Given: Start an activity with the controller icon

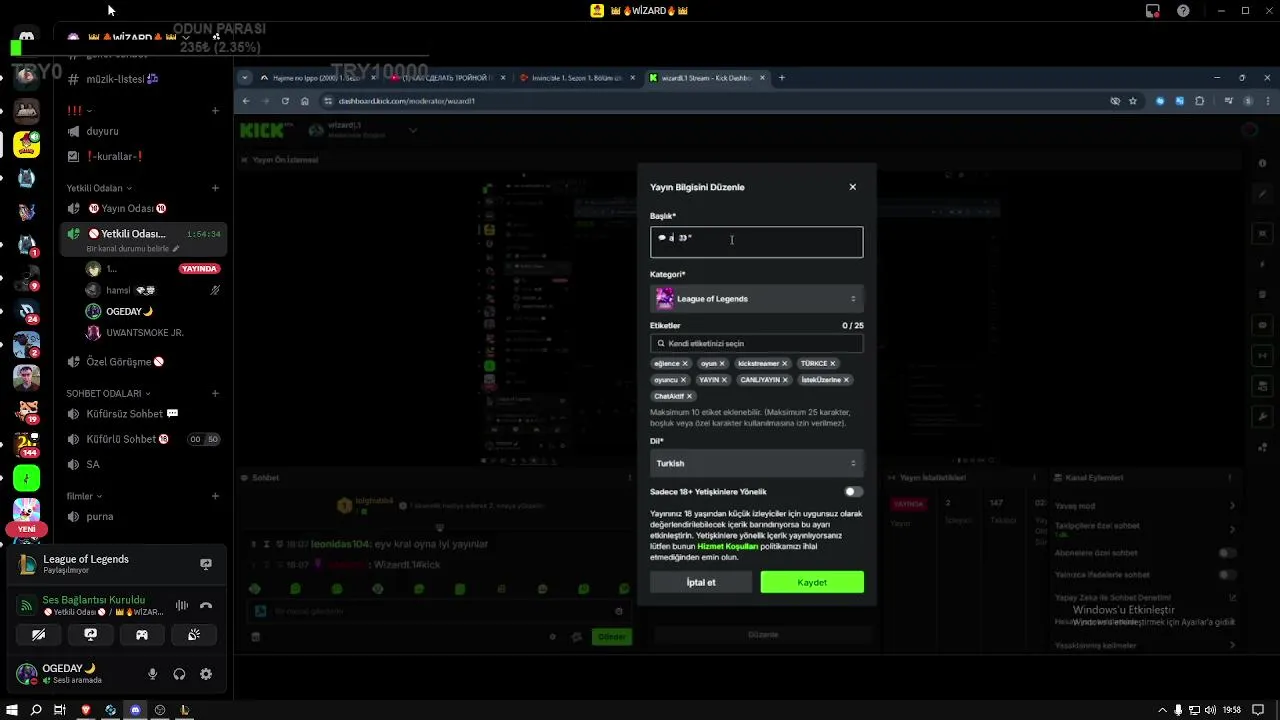Looking at the screenshot, I should click(142, 634).
